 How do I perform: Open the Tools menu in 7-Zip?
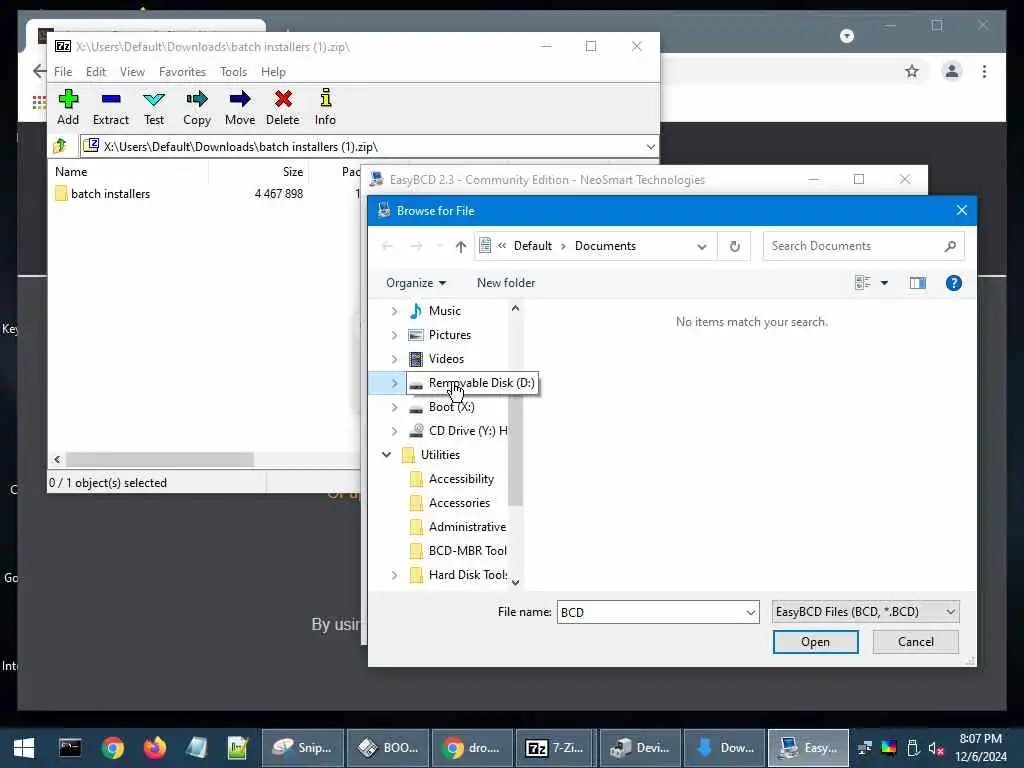tap(233, 72)
